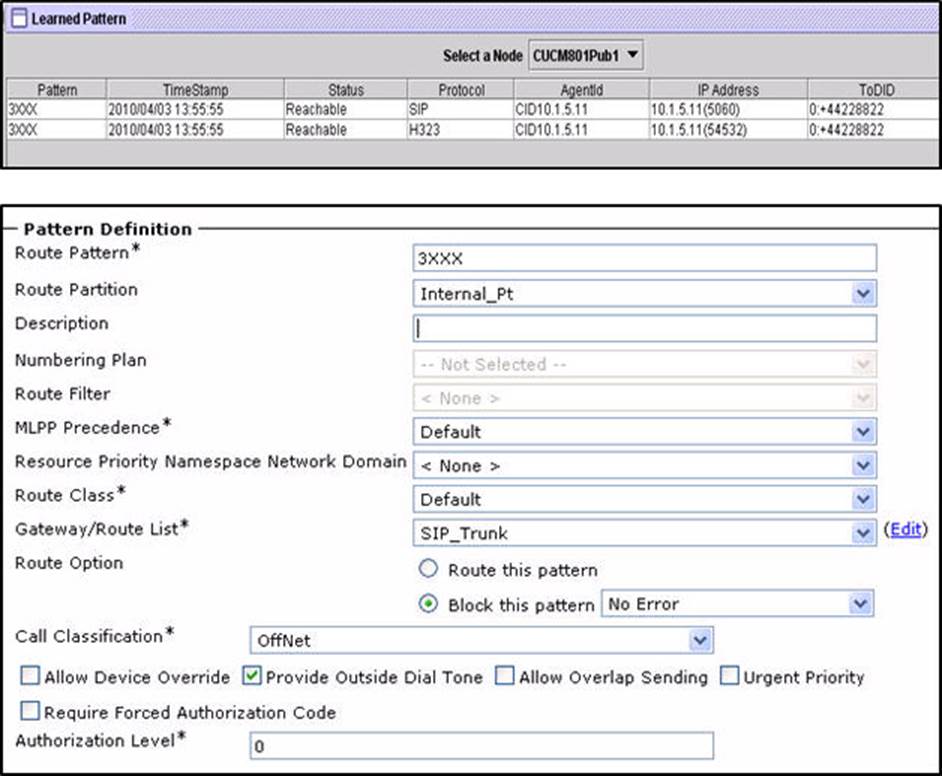Click inside the Route Pattern field
The height and width of the screenshot is (776, 942).
tap(644, 258)
